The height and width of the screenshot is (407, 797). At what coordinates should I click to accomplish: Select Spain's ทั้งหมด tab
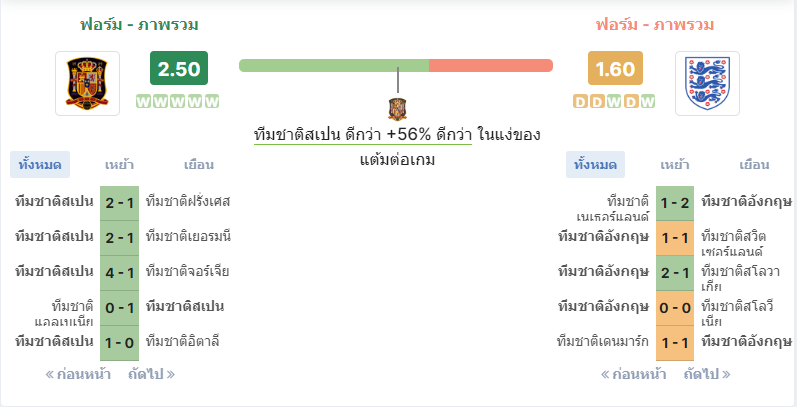coord(40,165)
